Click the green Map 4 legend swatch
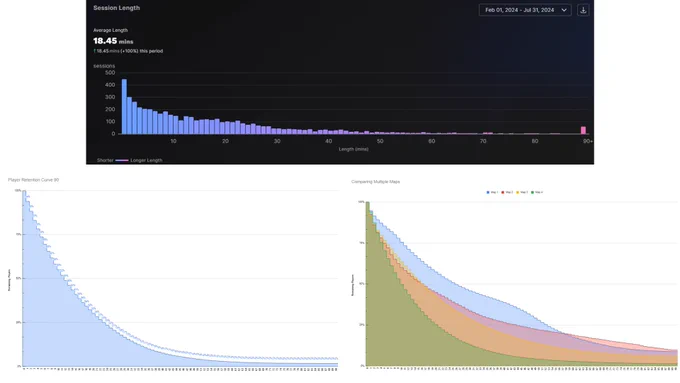This screenshot has height=383, width=680. coord(532,192)
